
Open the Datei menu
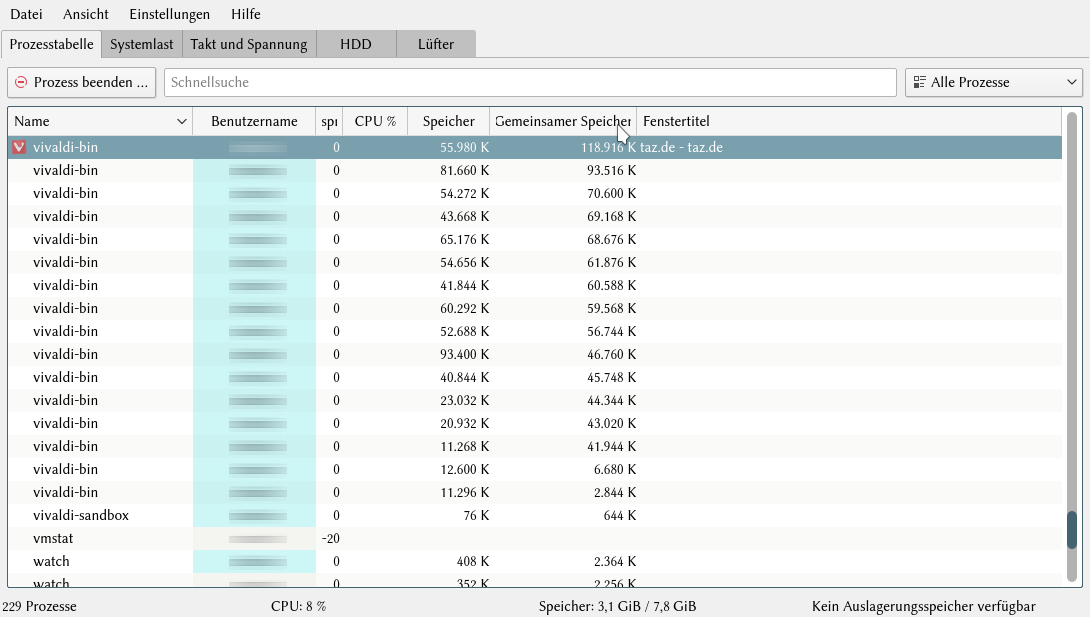click(x=26, y=14)
